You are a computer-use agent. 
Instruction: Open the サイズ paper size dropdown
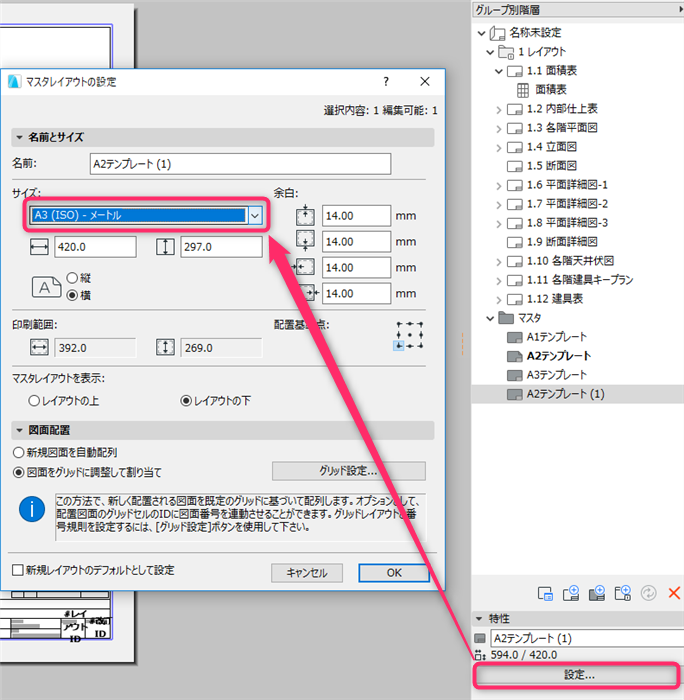[x=255, y=216]
